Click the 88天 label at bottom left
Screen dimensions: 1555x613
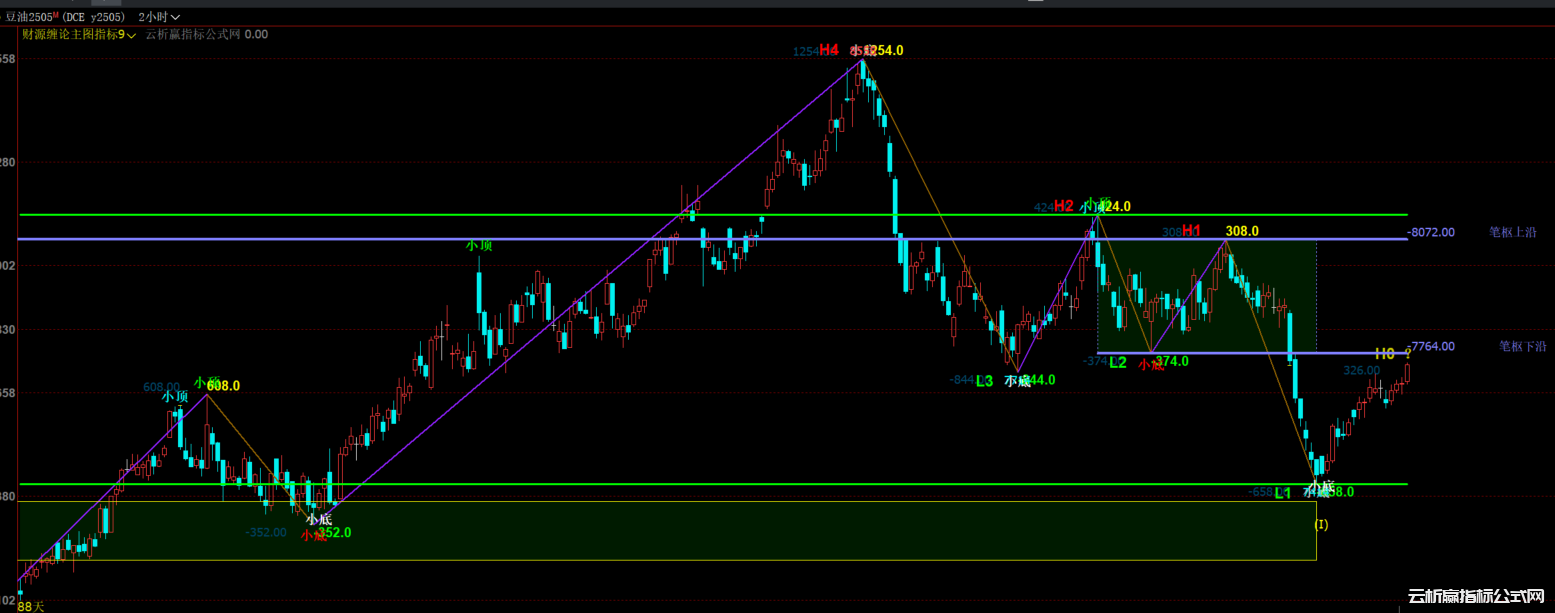[x=31, y=606]
